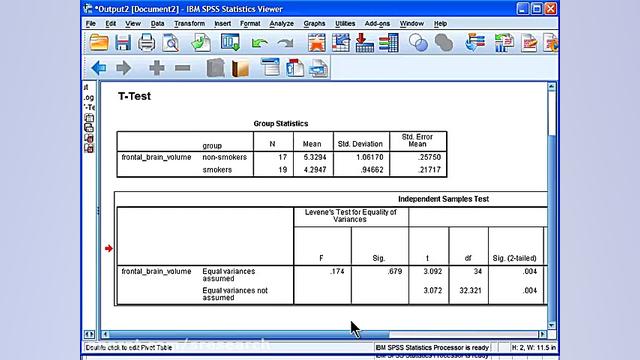The image size is (640, 360).
Task: Open the Data menu
Action: 157,24
